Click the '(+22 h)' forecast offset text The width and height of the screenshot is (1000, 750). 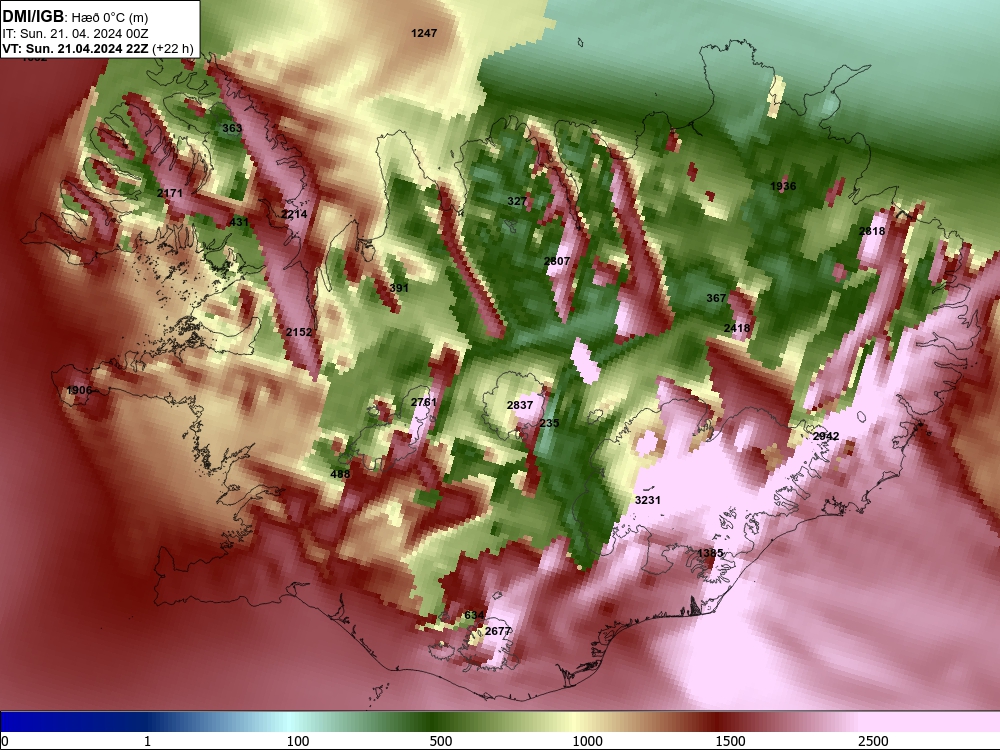coord(172,48)
